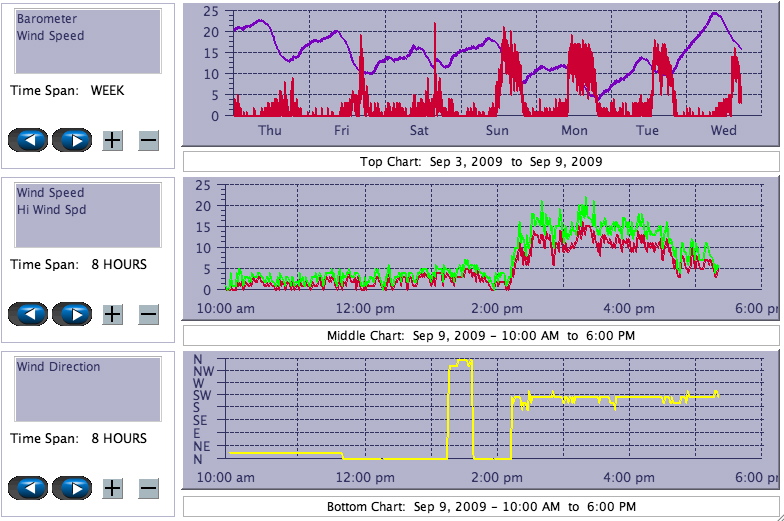Click the Sun wind speed peak in top chart
784x521 pixels.
tap(507, 45)
